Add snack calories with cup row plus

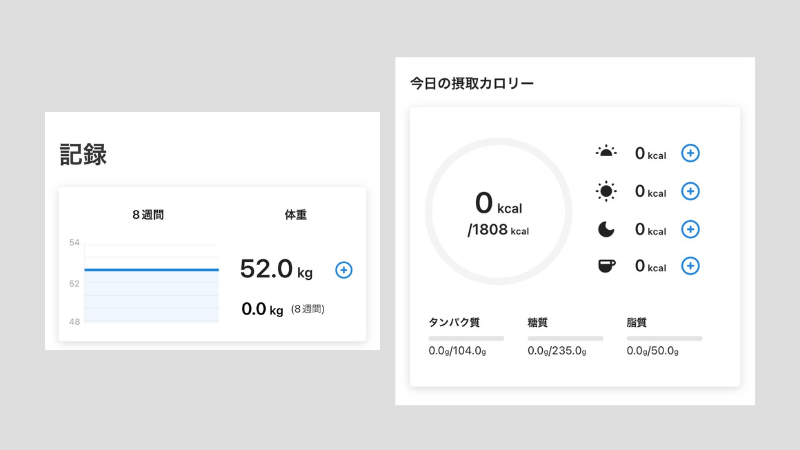click(x=690, y=266)
